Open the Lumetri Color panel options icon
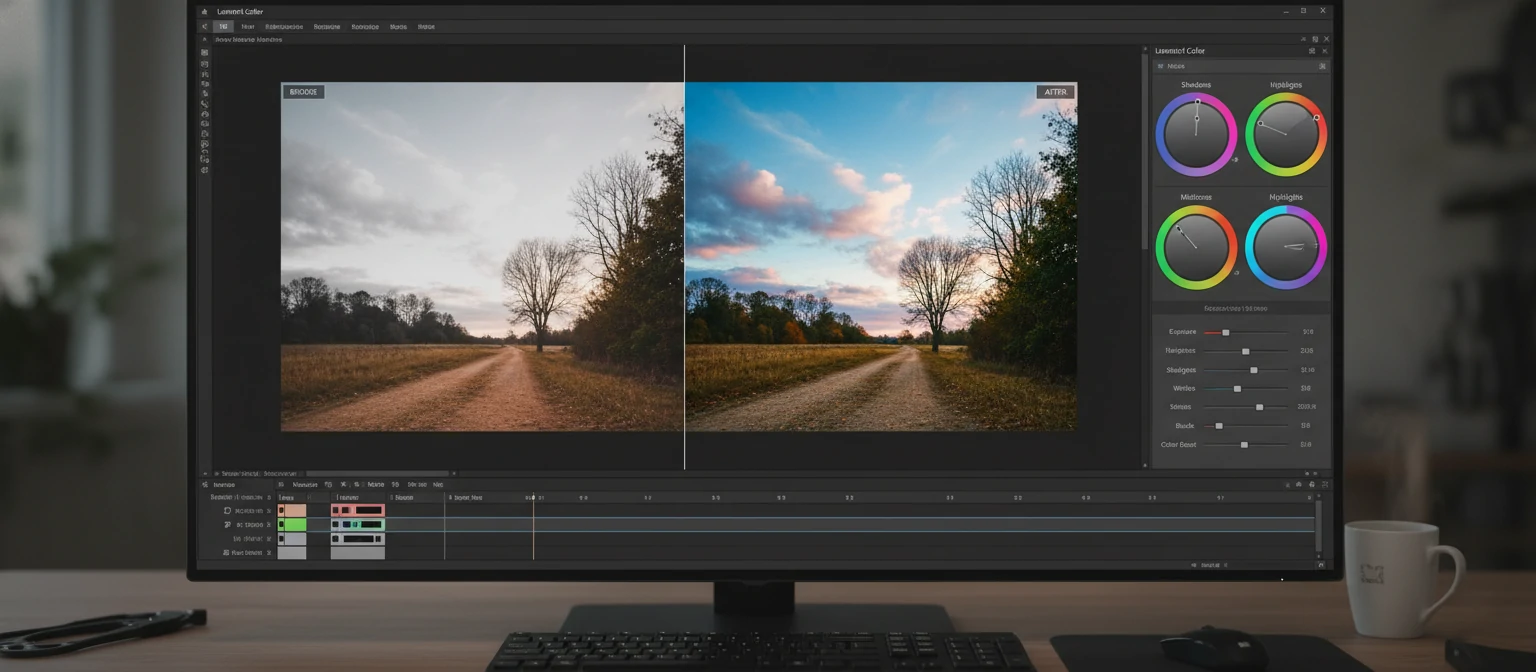The width and height of the screenshot is (1536, 672). coord(1312,51)
